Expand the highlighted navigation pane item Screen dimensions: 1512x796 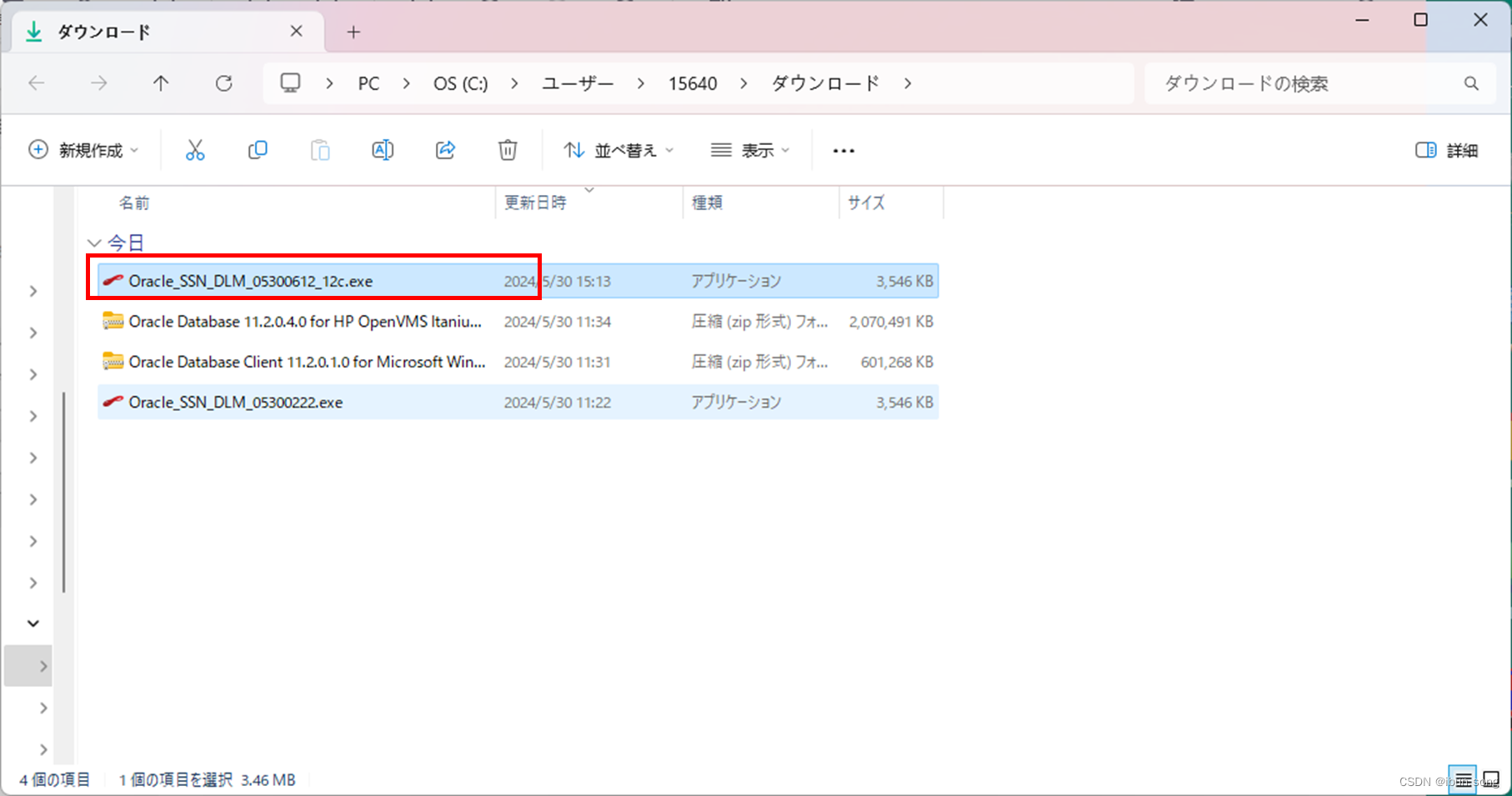[x=43, y=666]
